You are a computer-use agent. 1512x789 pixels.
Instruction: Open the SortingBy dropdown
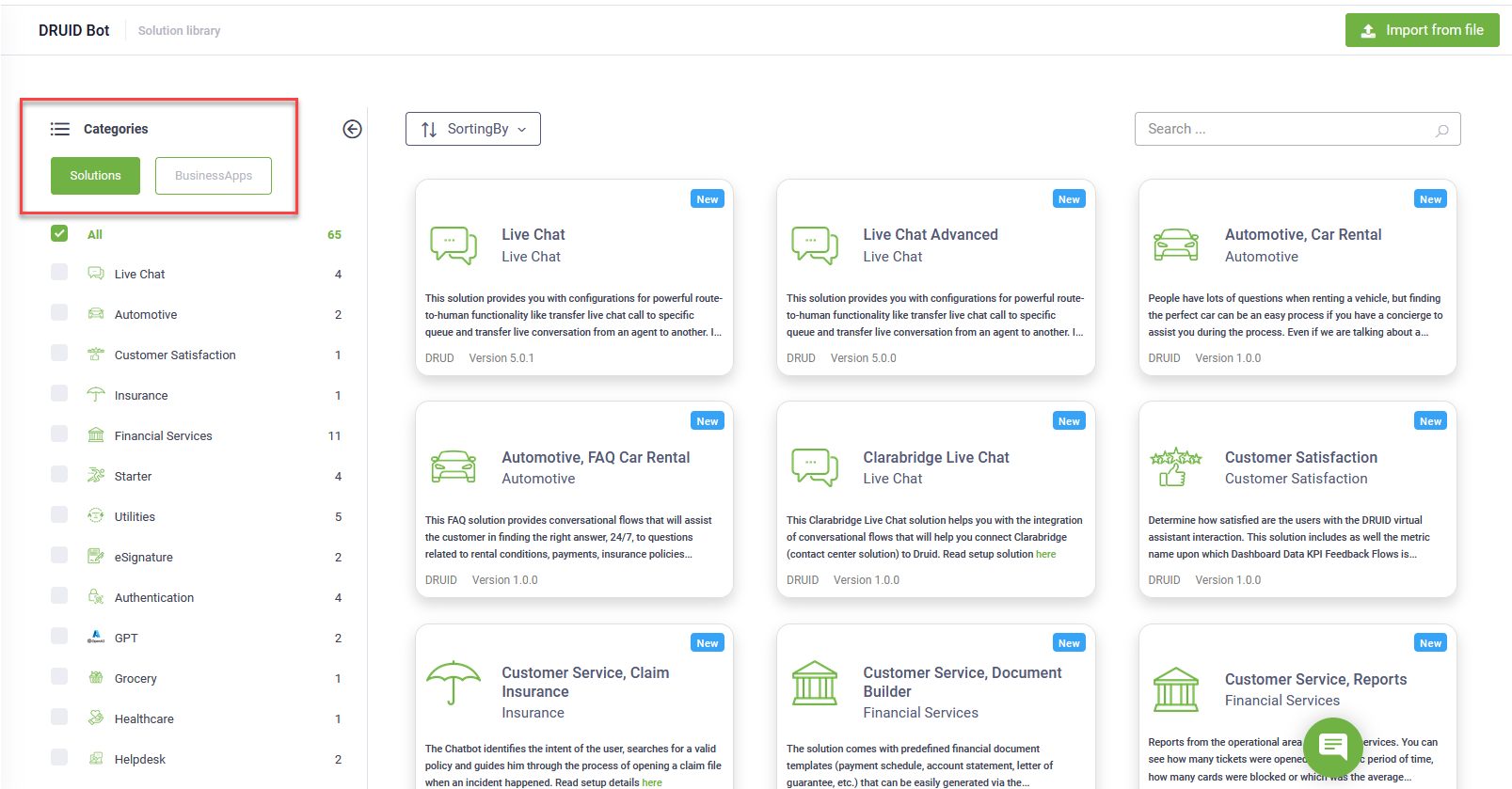[x=473, y=129]
